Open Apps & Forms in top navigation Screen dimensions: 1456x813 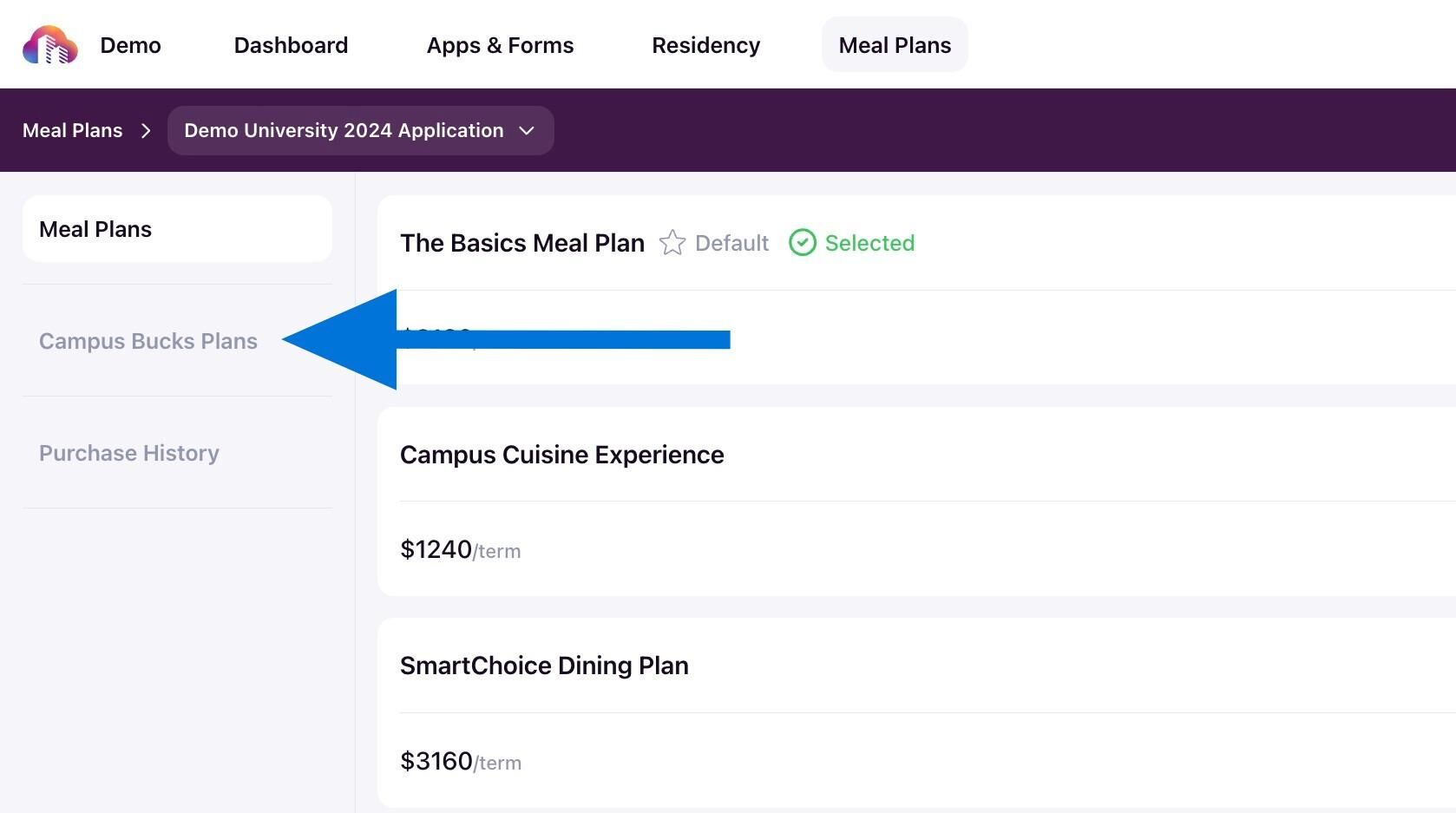(x=500, y=45)
